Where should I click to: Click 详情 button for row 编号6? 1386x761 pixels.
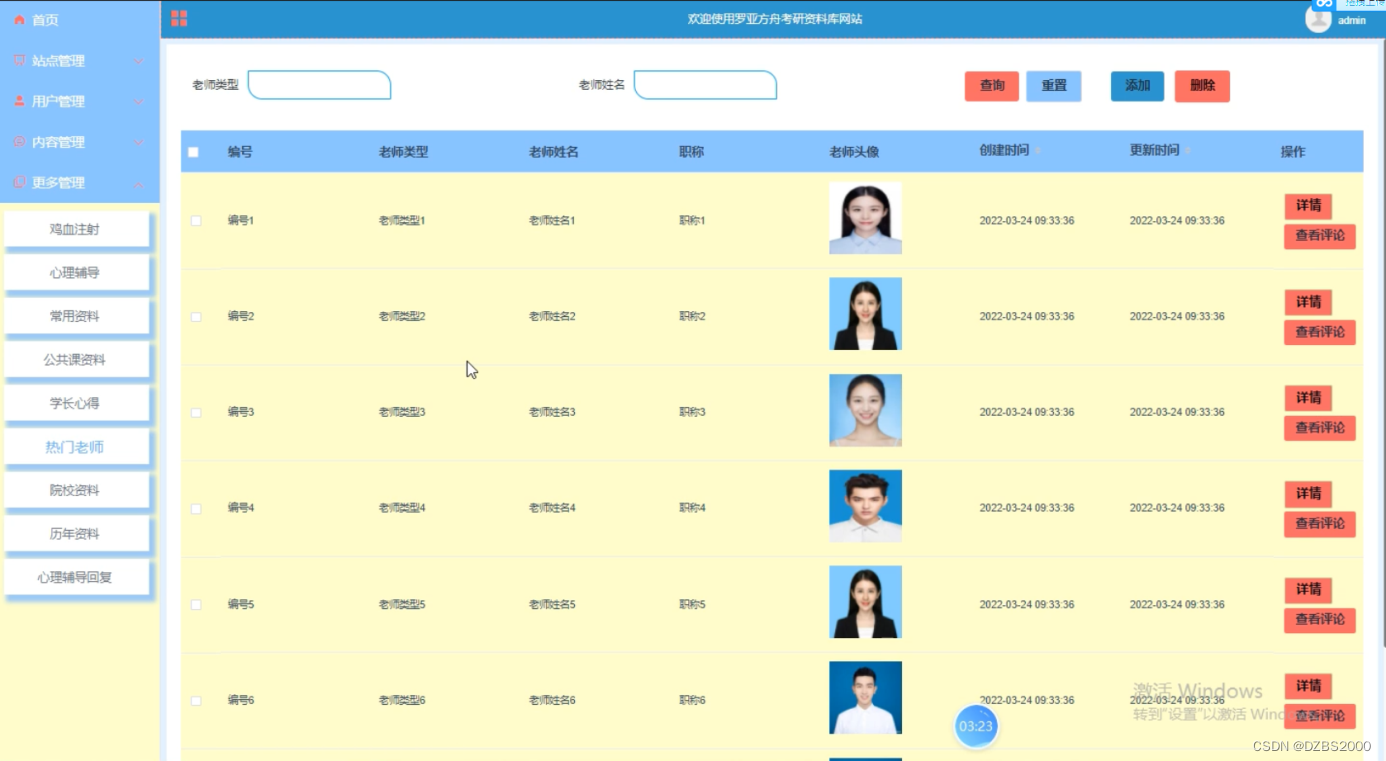1308,686
